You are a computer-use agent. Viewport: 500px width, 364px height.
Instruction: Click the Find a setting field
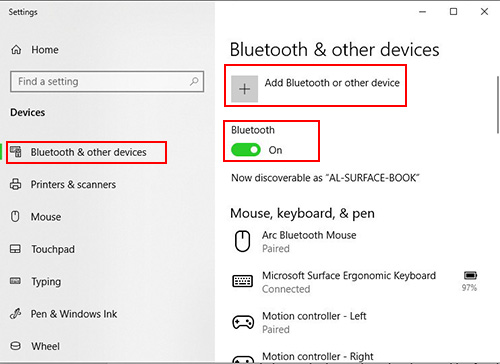coord(107,81)
